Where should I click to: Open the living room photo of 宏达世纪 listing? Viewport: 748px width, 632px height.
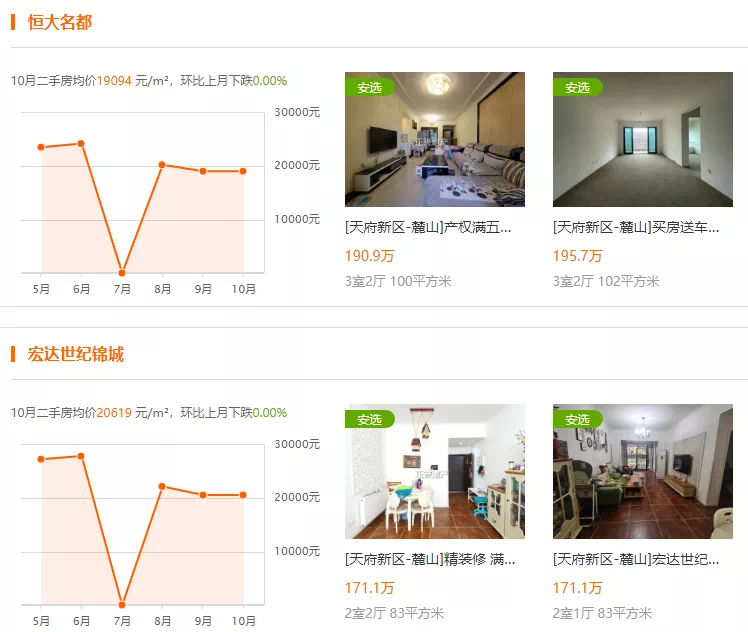pos(643,471)
